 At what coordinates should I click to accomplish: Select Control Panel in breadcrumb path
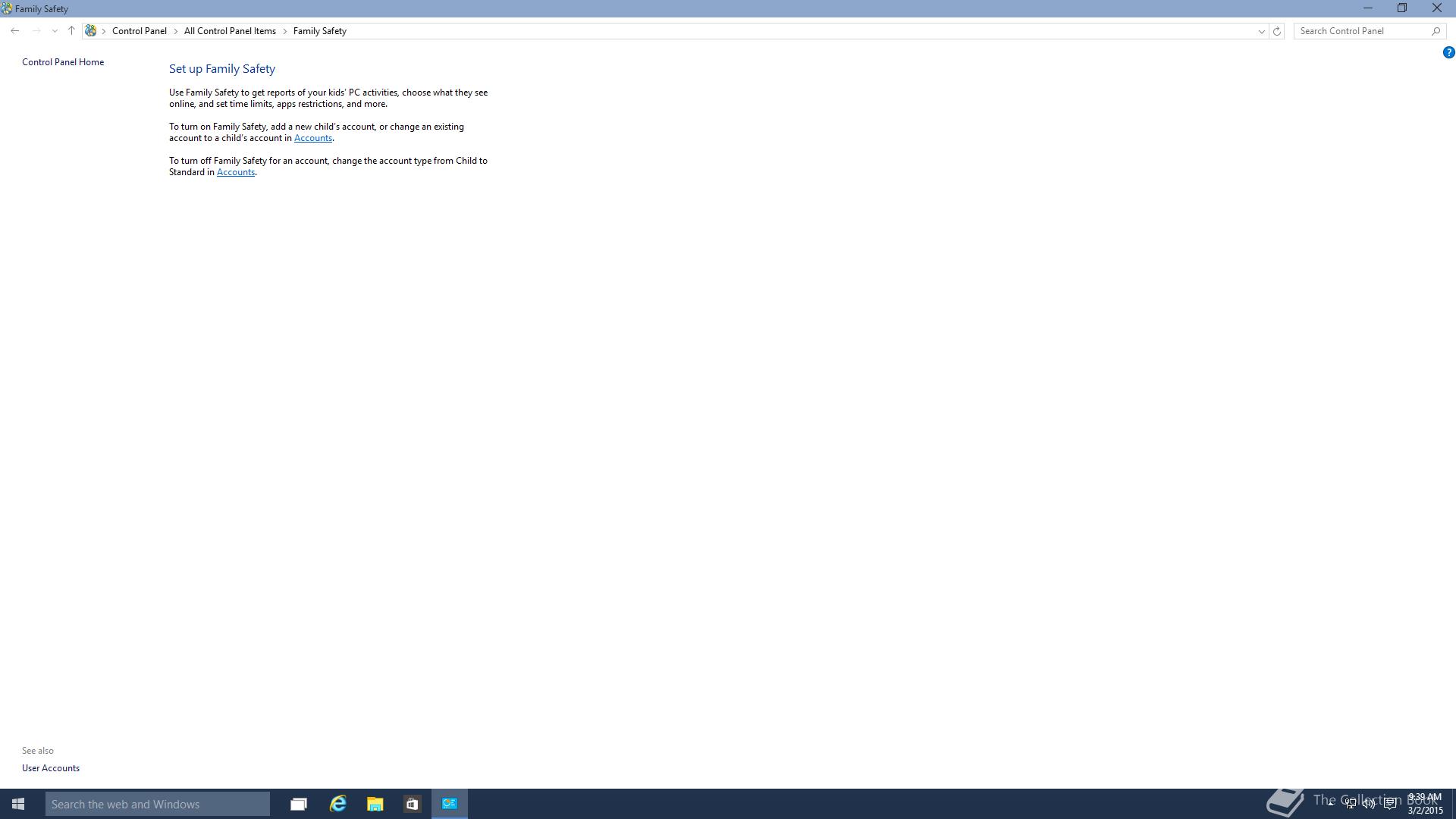[140, 31]
